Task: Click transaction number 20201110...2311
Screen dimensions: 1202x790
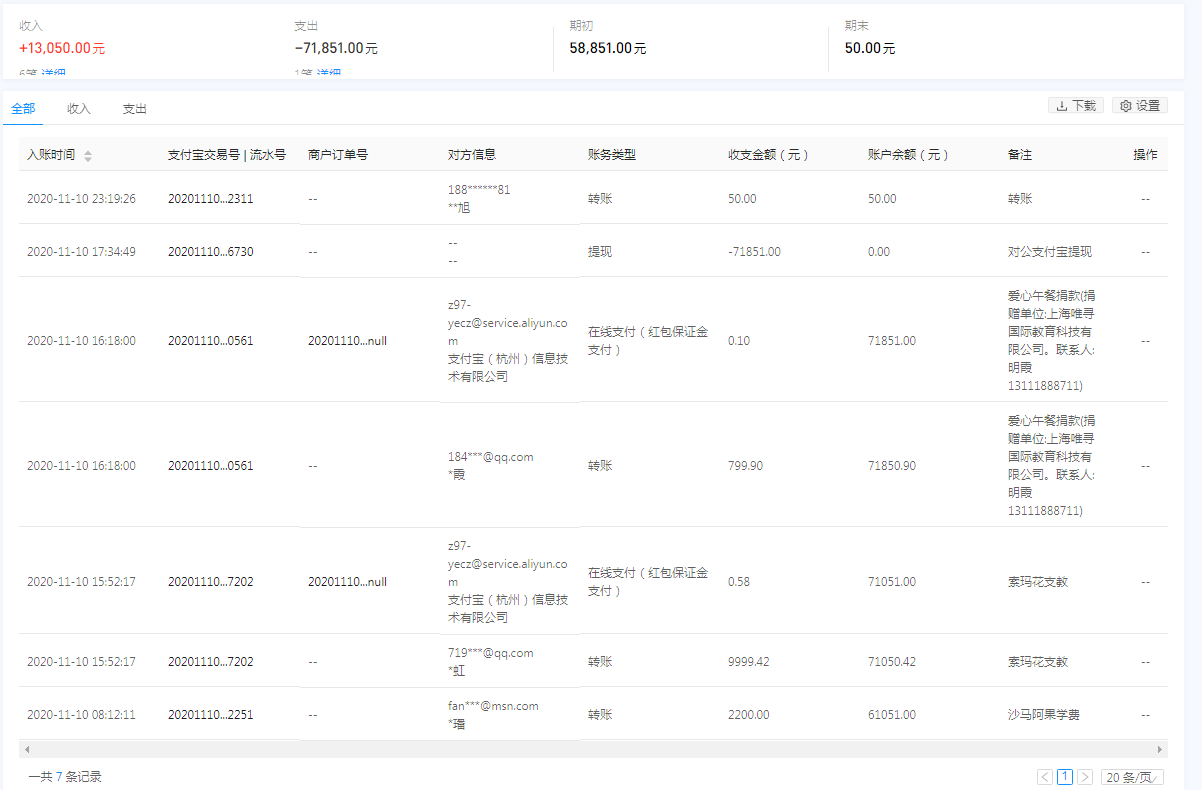Action: point(210,199)
